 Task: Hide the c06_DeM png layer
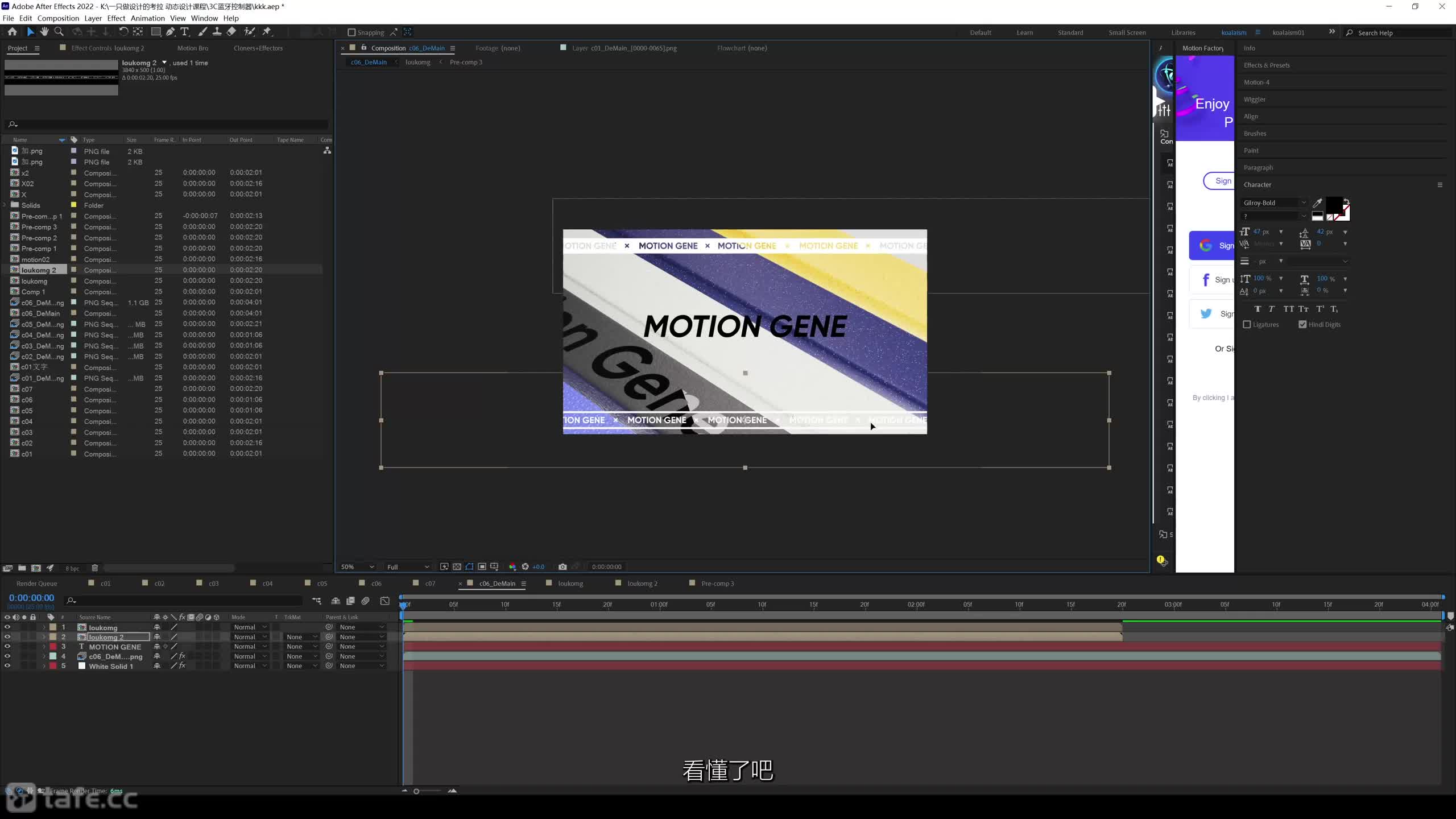point(7,656)
